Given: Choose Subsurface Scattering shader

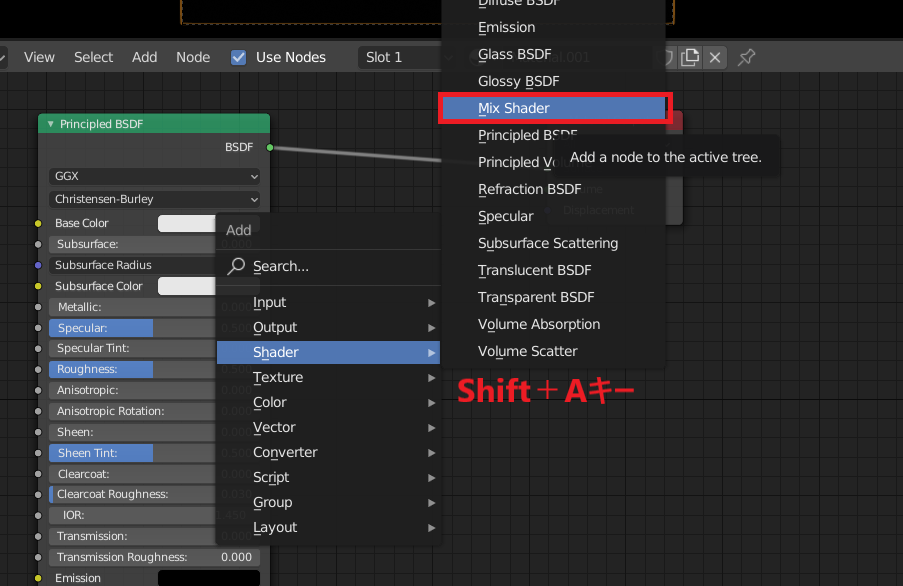Looking at the screenshot, I should pyautogui.click(x=554, y=243).
